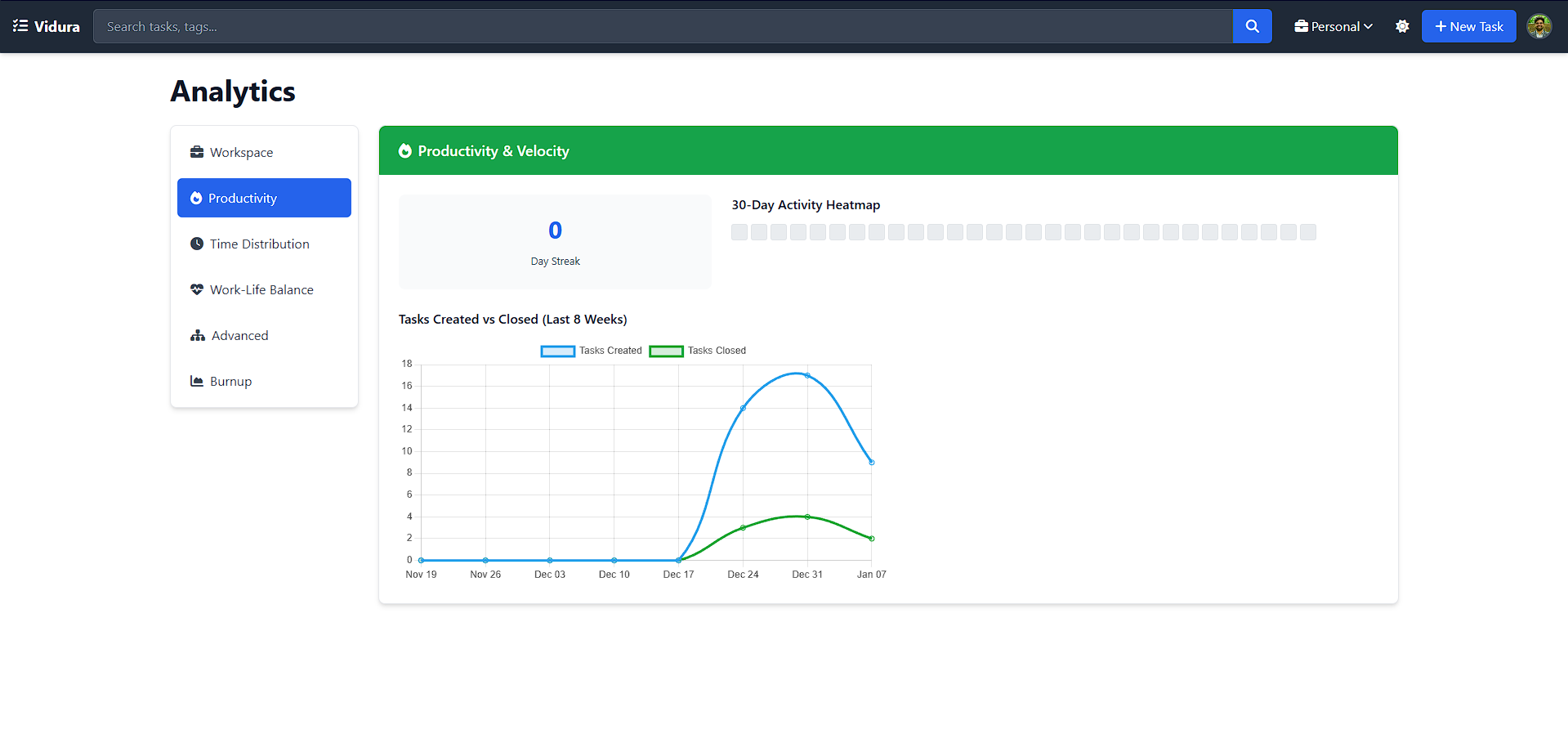Expand the Personal workspace dropdown
This screenshot has width=1568, height=743.
point(1333,26)
